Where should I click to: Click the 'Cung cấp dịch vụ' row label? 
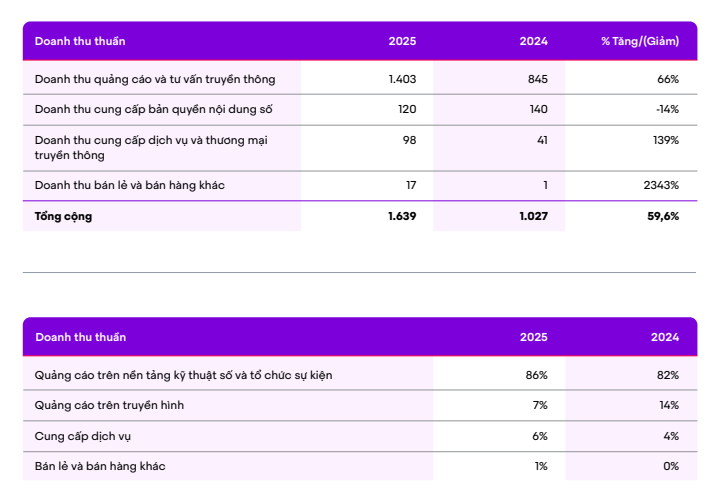[83, 436]
